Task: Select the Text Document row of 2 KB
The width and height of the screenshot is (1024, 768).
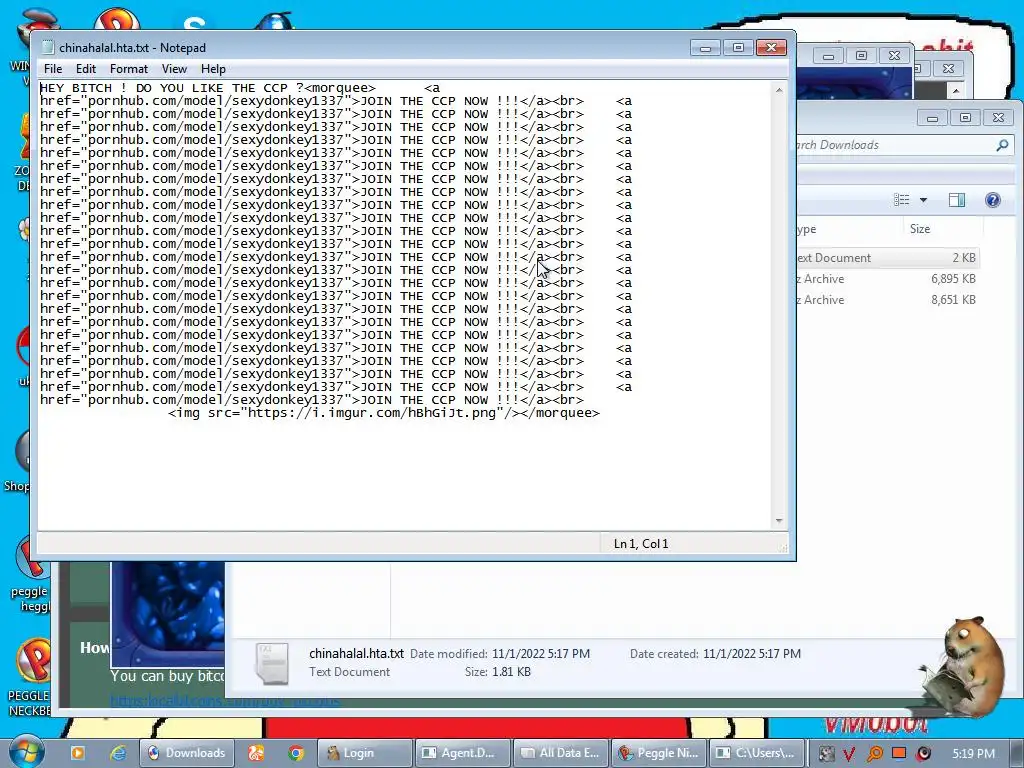Action: coord(887,258)
